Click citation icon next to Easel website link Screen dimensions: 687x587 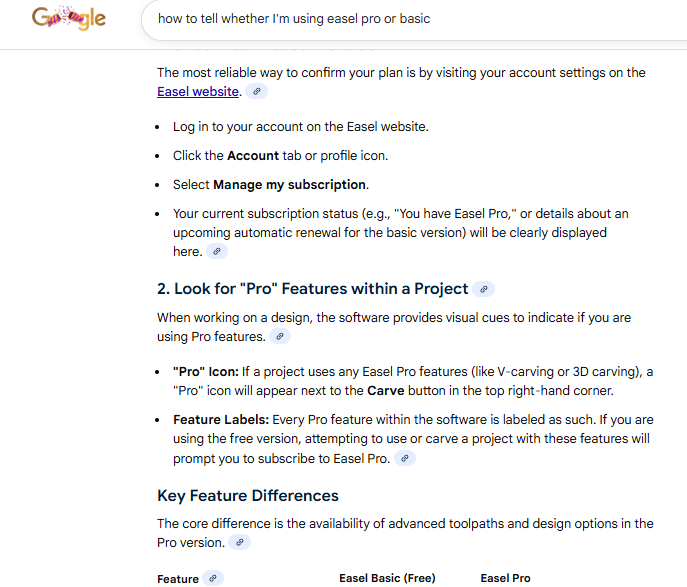[x=257, y=91]
